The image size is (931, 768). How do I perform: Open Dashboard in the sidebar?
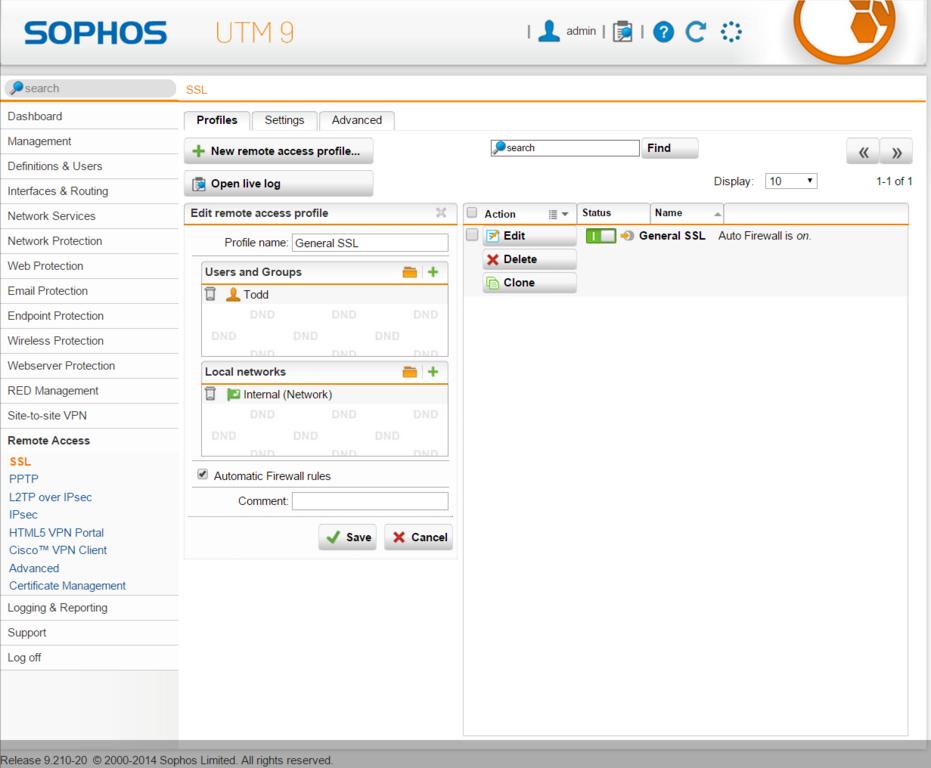(89, 116)
